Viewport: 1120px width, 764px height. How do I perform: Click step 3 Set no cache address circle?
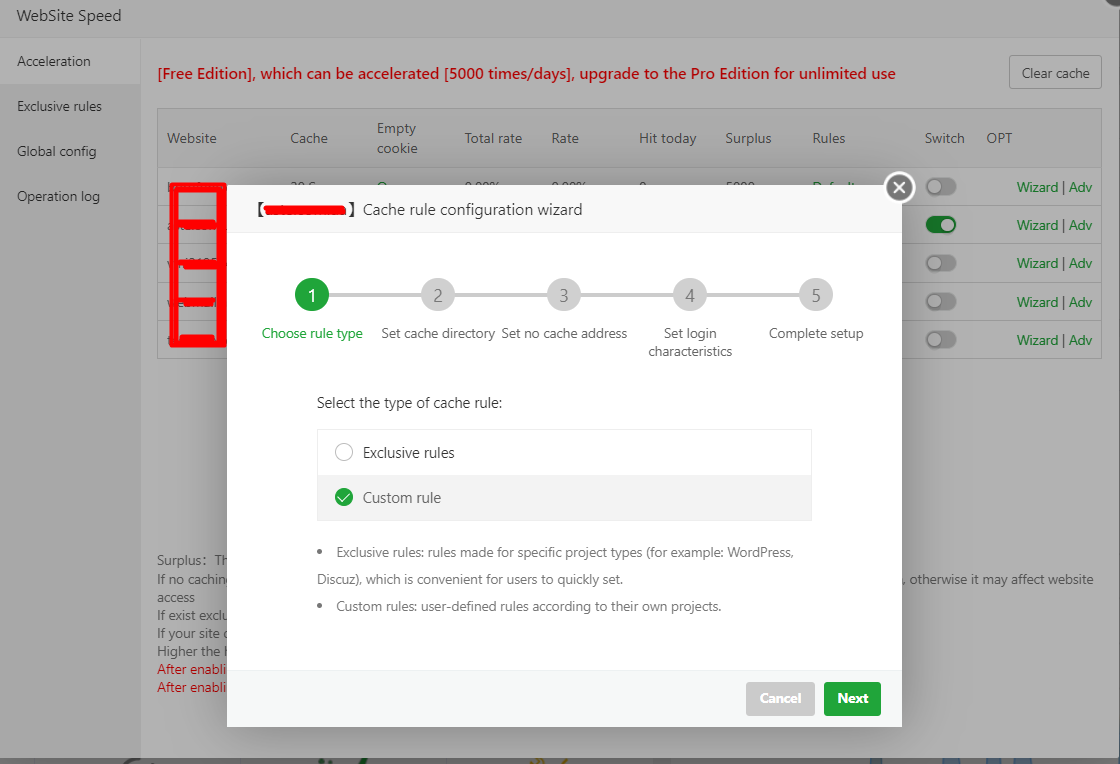click(x=564, y=295)
